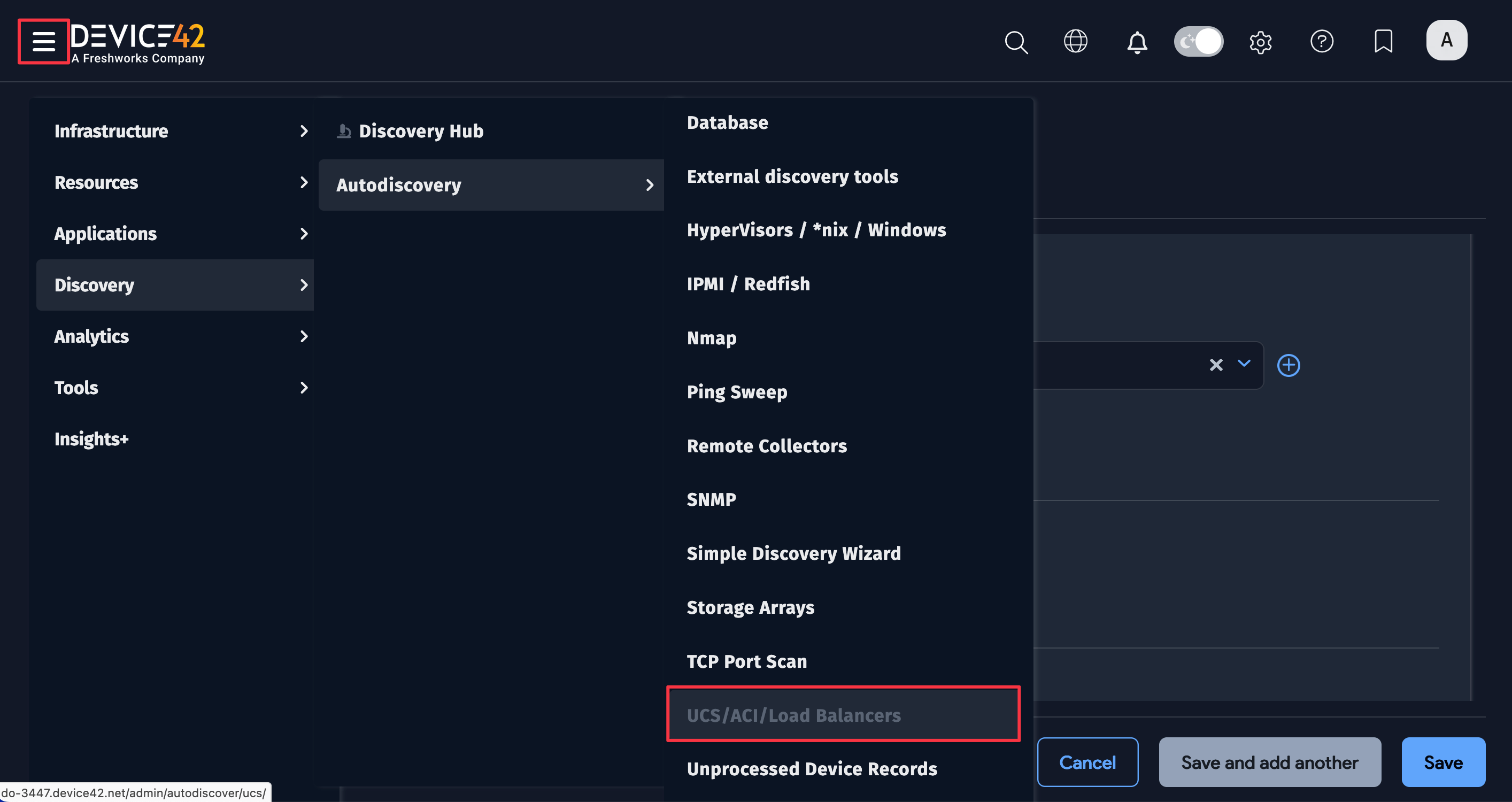Open the settings gear
The height and width of the screenshot is (802, 1512).
[x=1261, y=42]
